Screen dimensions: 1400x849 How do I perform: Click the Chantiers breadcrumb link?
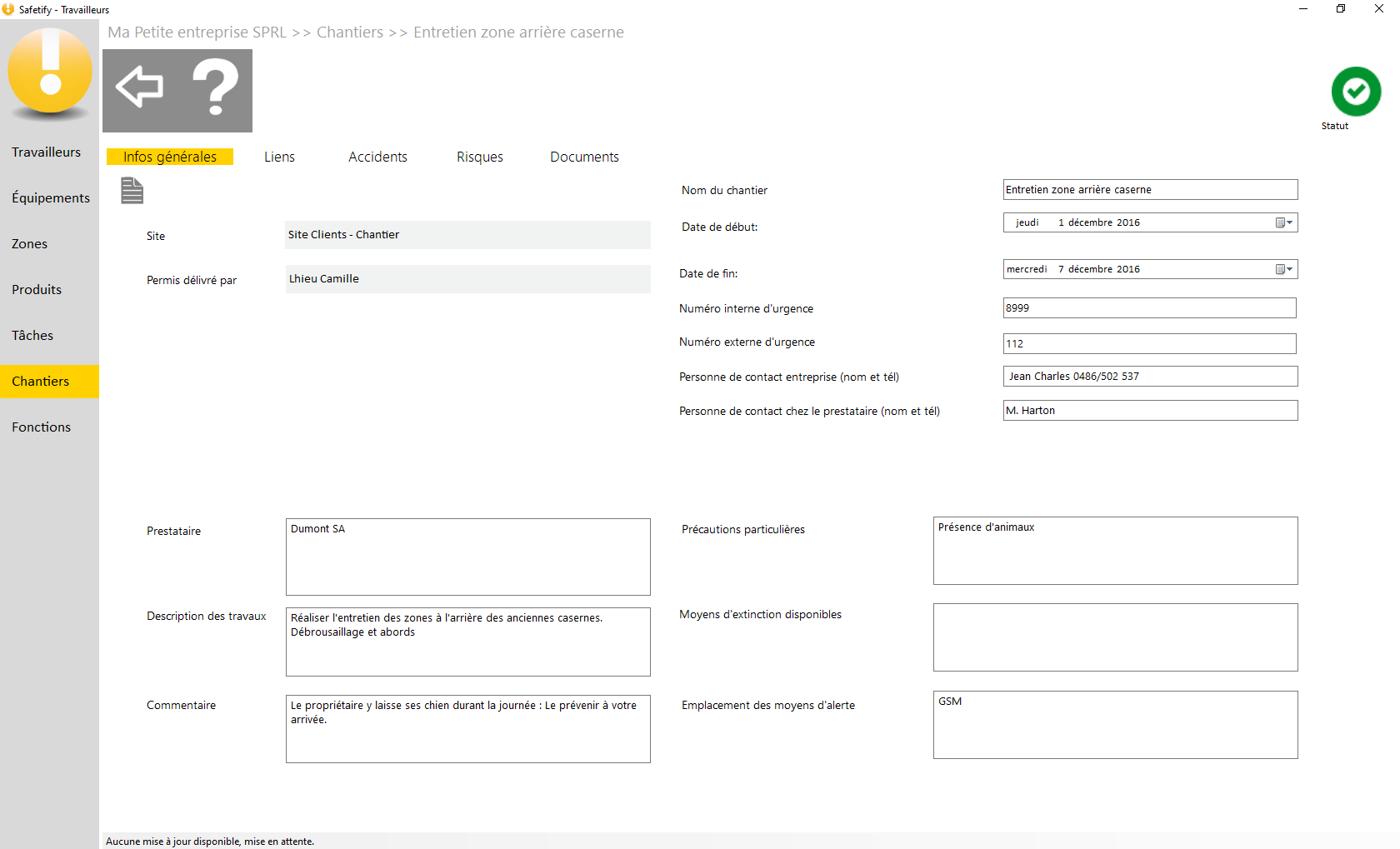[x=350, y=32]
